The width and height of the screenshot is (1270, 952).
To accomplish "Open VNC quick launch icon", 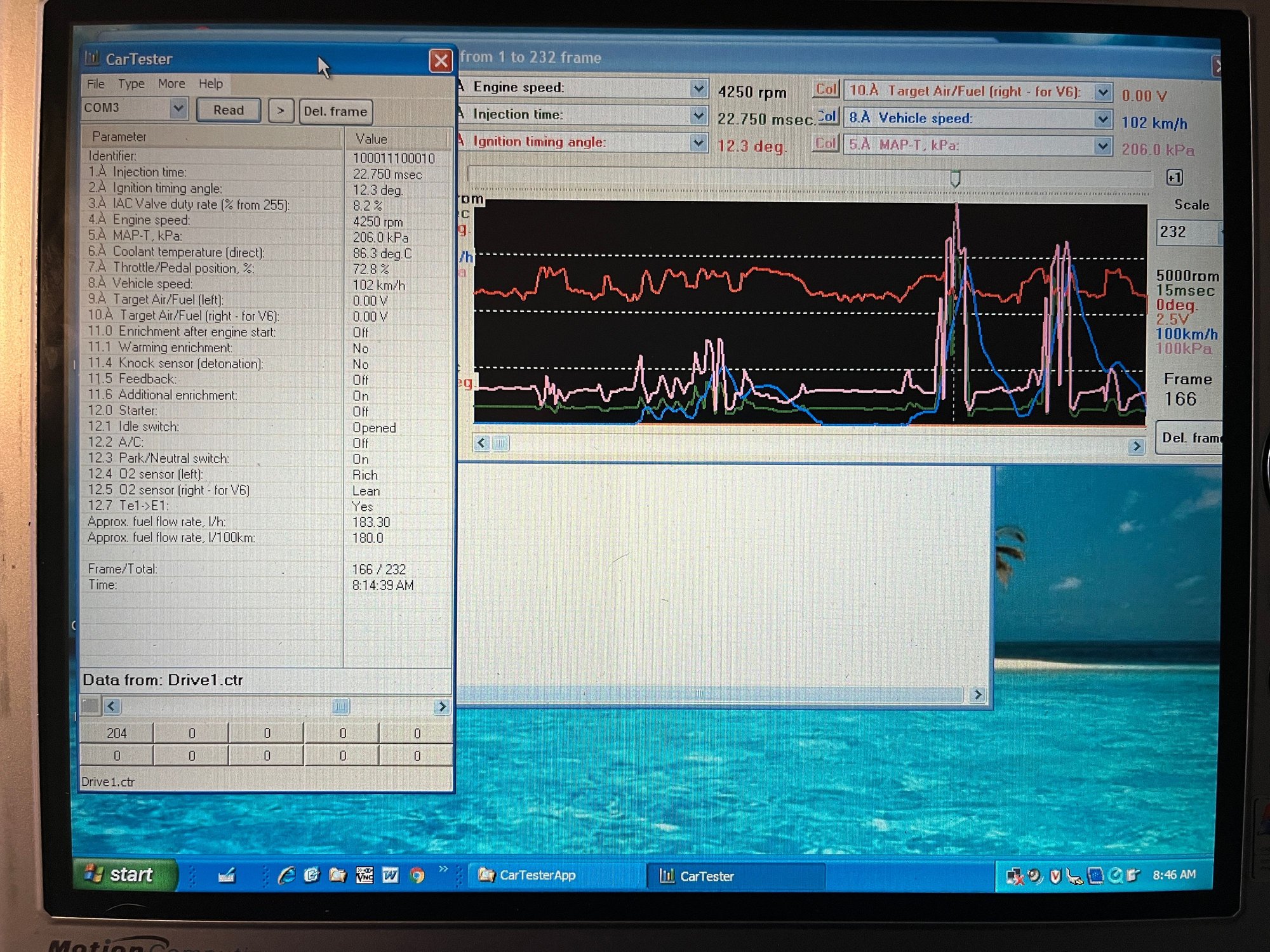I will 364,876.
